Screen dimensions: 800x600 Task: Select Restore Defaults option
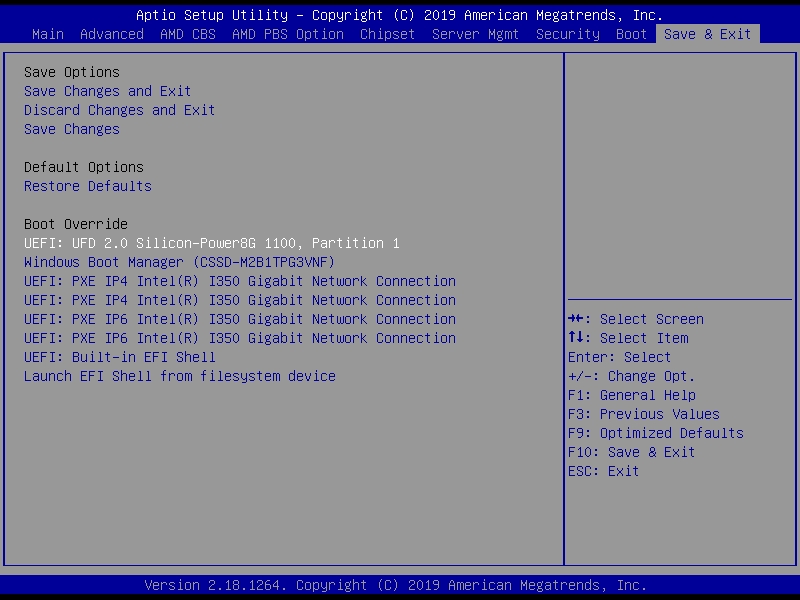[87, 186]
